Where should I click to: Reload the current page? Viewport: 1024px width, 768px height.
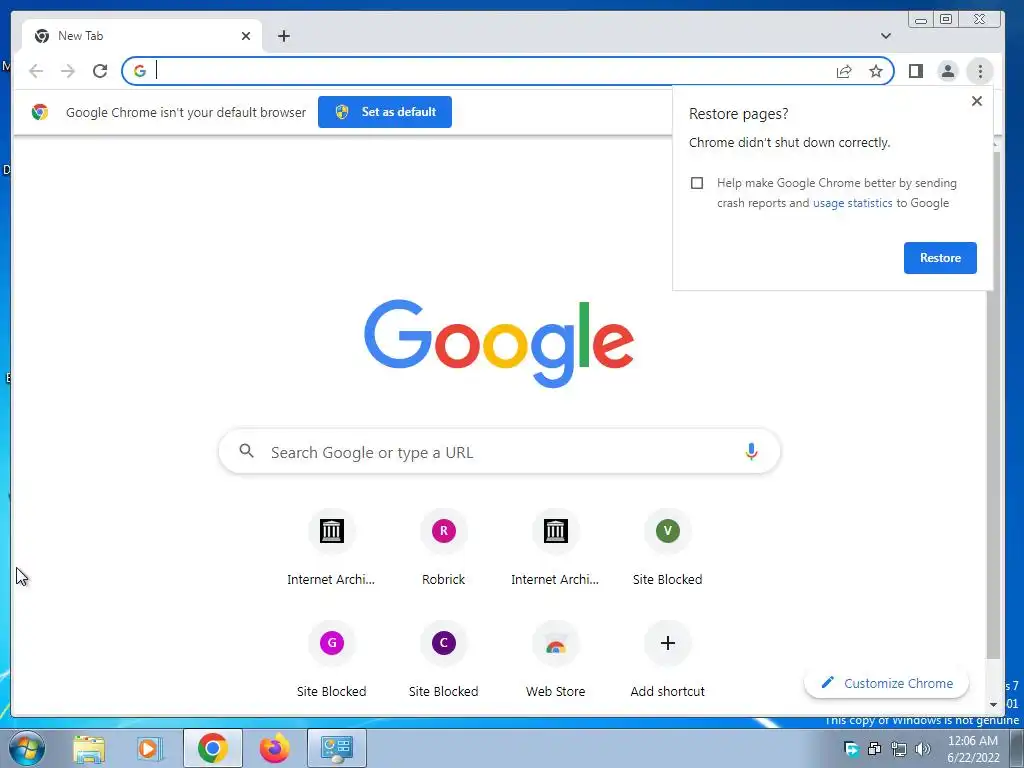[x=100, y=71]
